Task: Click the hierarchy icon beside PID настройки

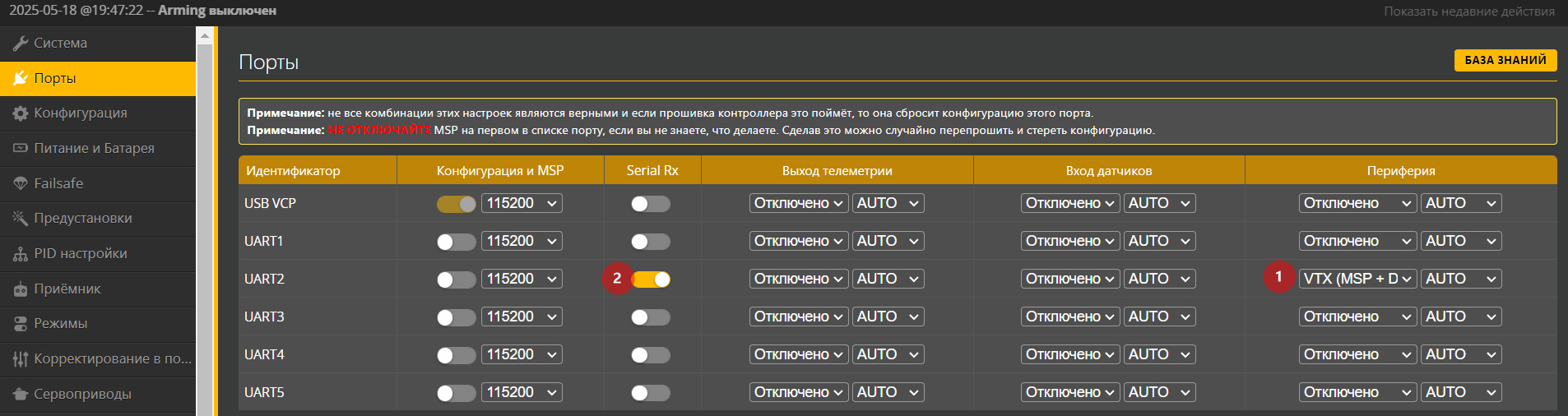Action: [21, 254]
